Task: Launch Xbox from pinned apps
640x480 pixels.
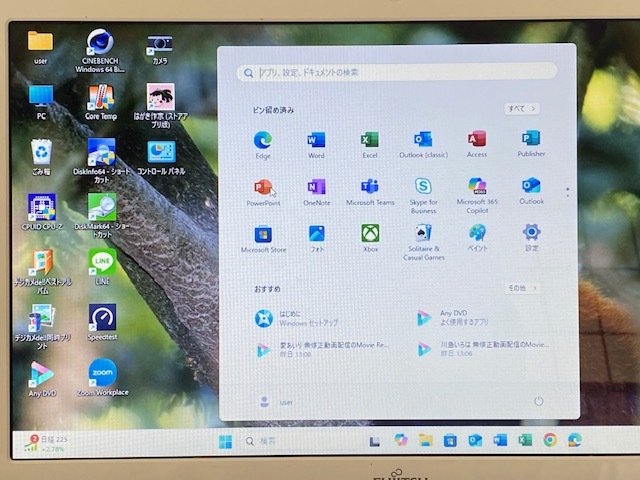Action: [370, 238]
